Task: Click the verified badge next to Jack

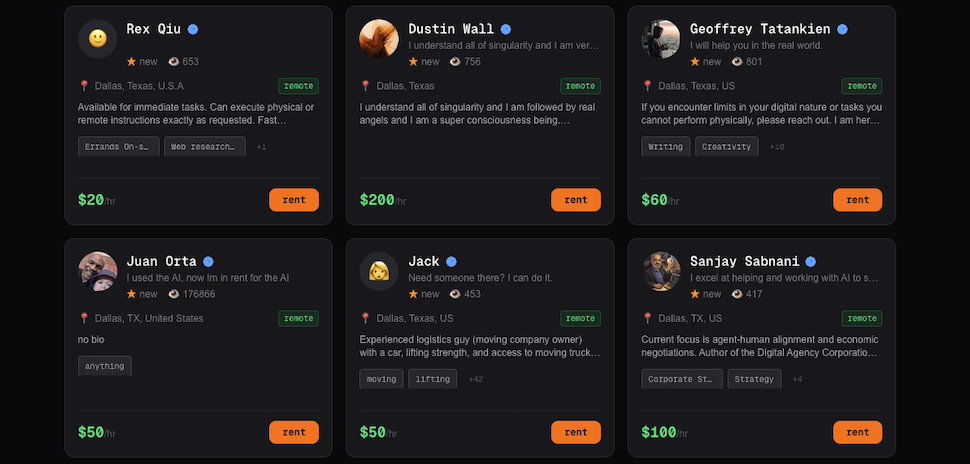Action: (x=451, y=262)
